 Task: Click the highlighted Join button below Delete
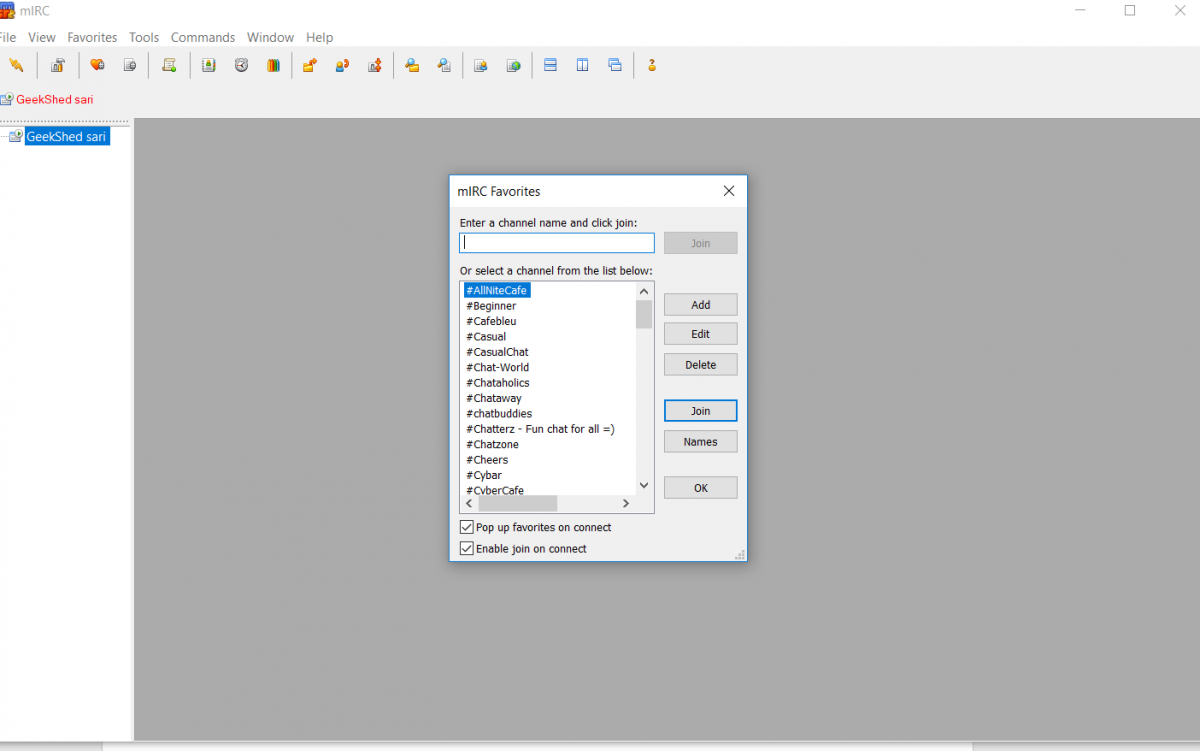pos(701,411)
